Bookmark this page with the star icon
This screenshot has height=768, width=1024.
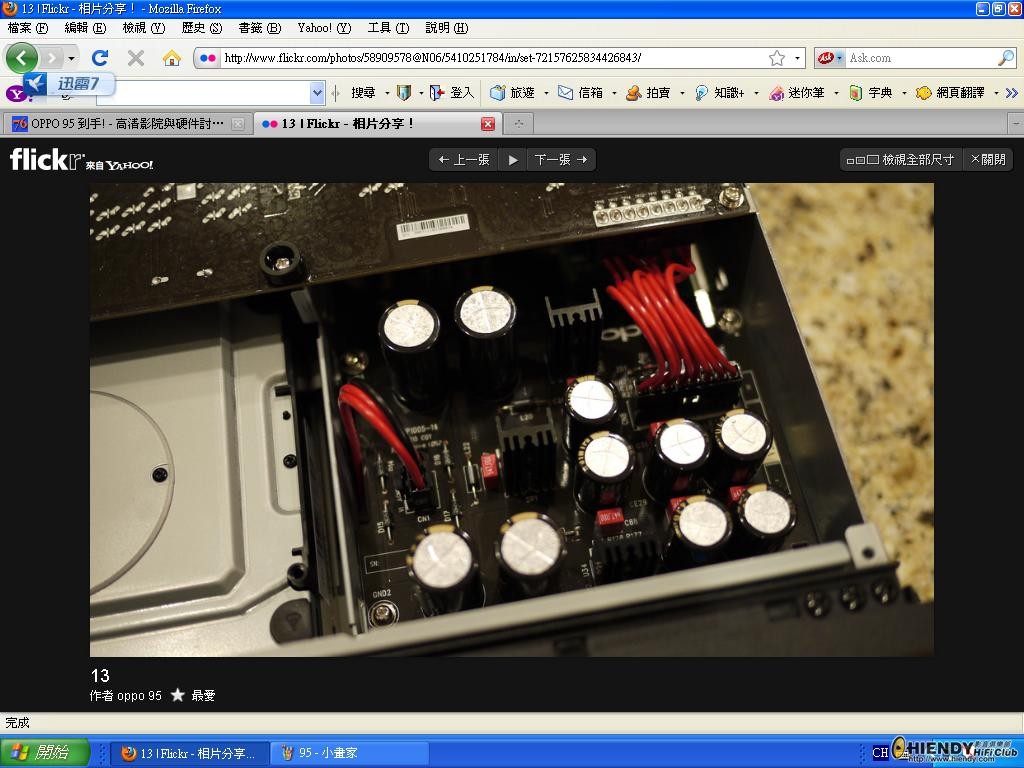tap(776, 58)
